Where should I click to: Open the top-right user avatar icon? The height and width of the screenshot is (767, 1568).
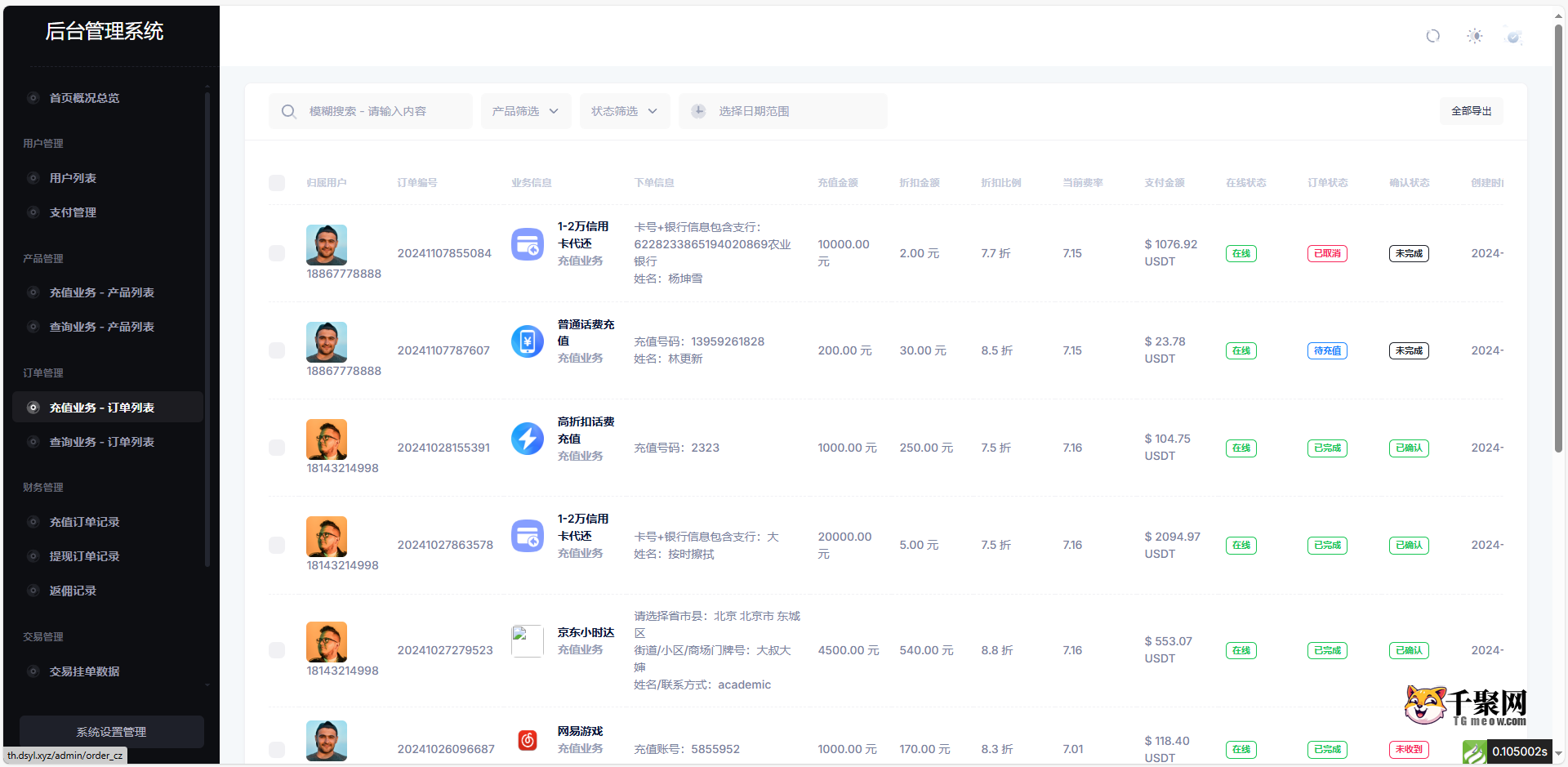(x=1514, y=36)
